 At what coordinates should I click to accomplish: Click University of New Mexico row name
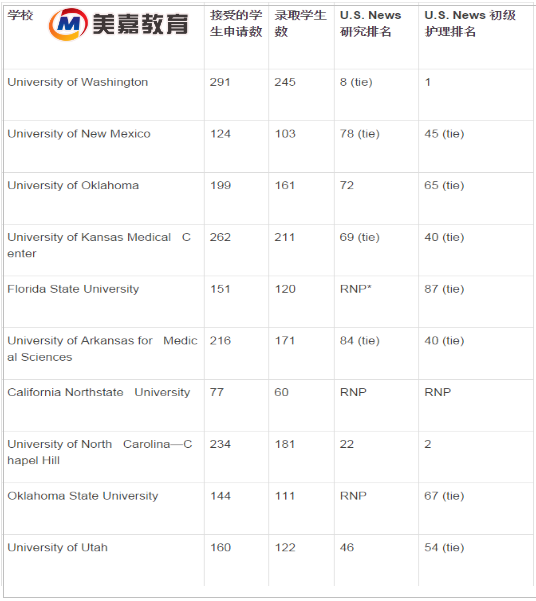point(79,134)
